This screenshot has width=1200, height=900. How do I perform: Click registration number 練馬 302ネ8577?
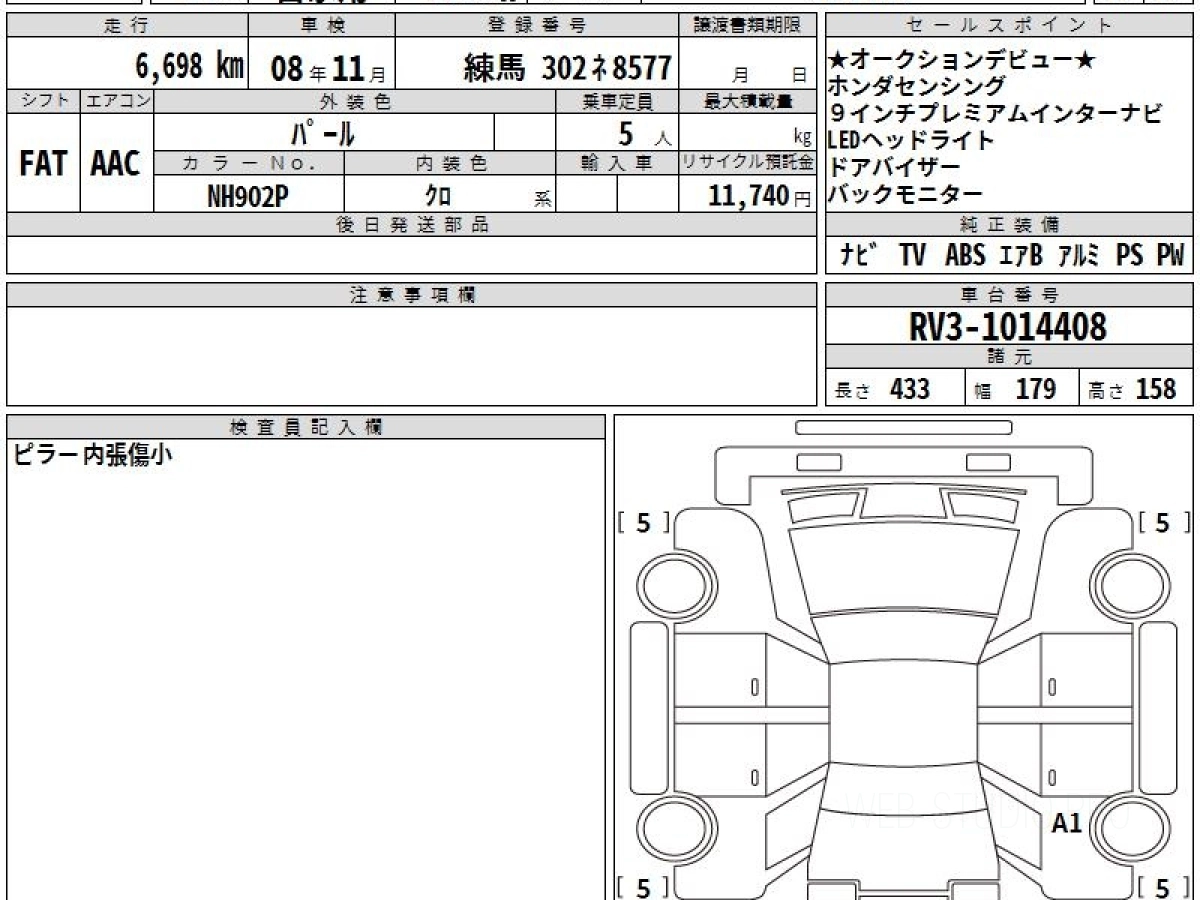click(x=567, y=68)
